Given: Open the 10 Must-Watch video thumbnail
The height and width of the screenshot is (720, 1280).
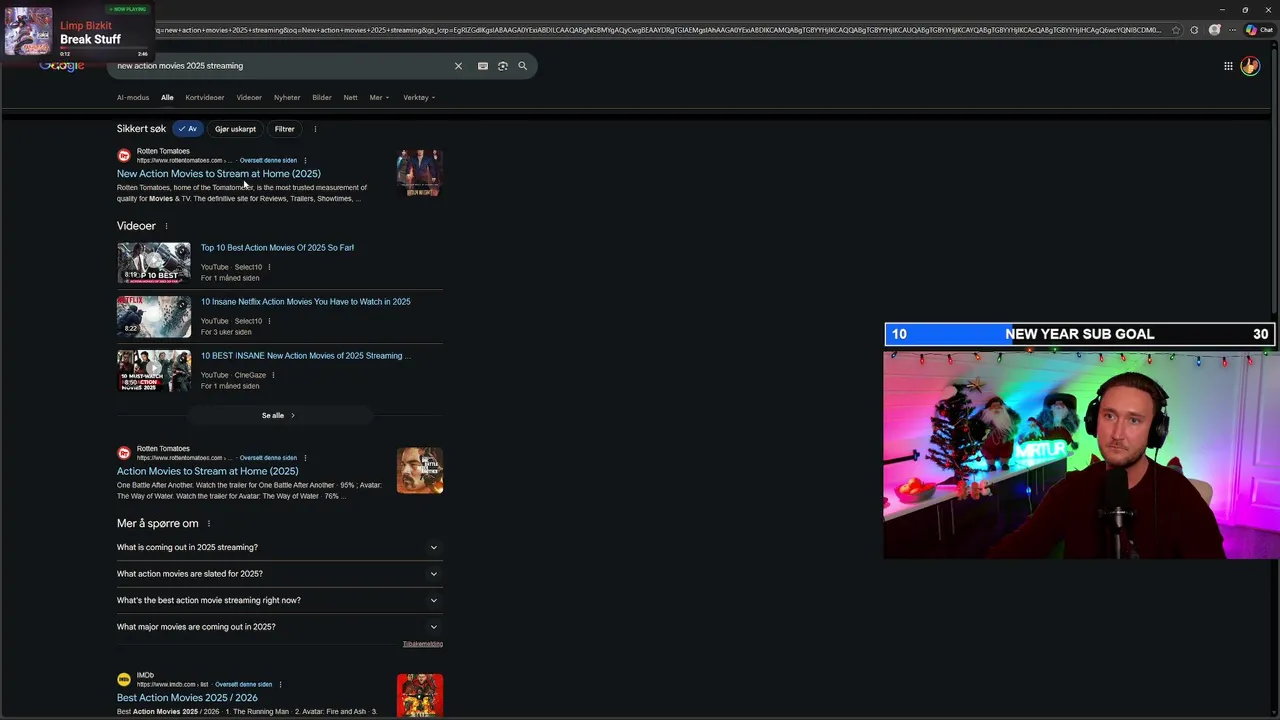Looking at the screenshot, I should [x=154, y=371].
